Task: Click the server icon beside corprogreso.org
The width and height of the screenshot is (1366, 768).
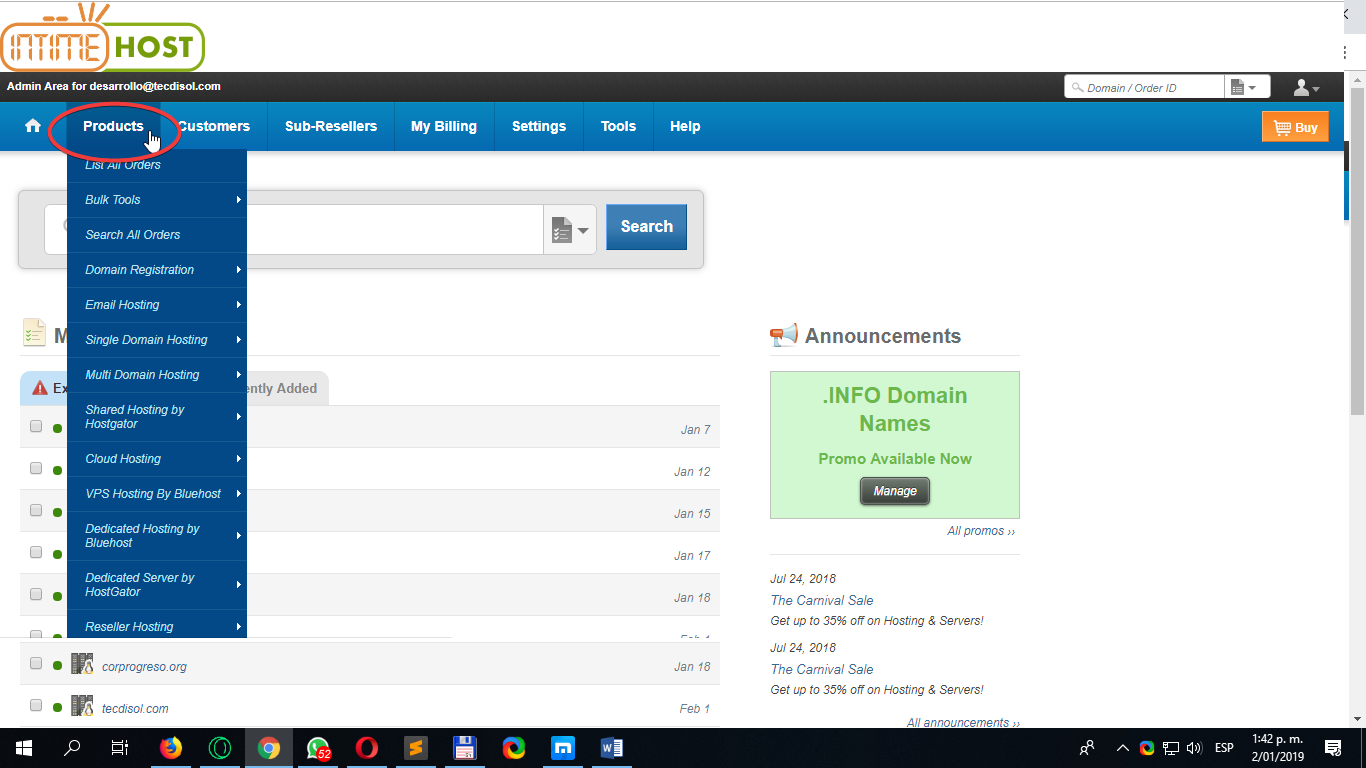Action: (82, 664)
